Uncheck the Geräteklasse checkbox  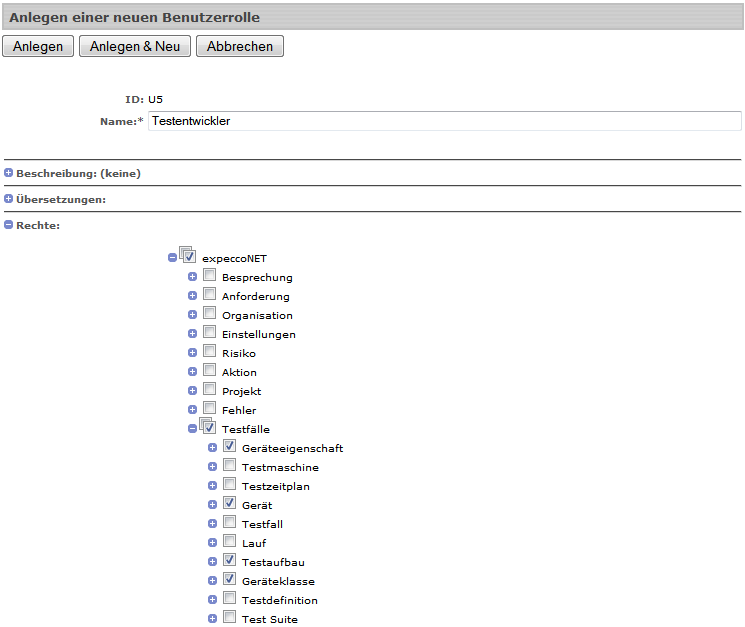click(x=230, y=580)
